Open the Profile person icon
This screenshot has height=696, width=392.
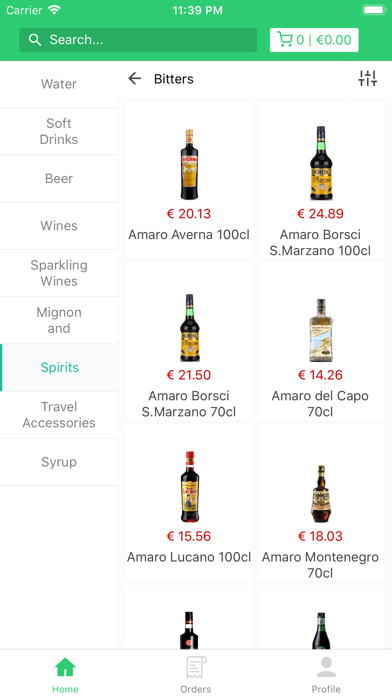326,667
